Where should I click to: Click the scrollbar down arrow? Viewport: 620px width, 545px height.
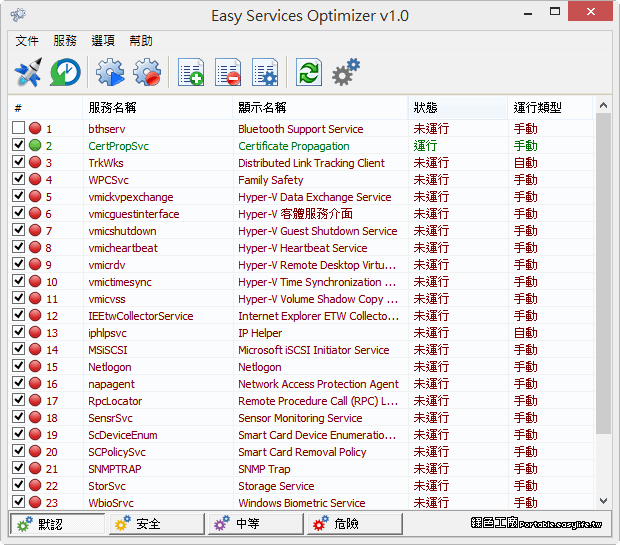click(603, 501)
